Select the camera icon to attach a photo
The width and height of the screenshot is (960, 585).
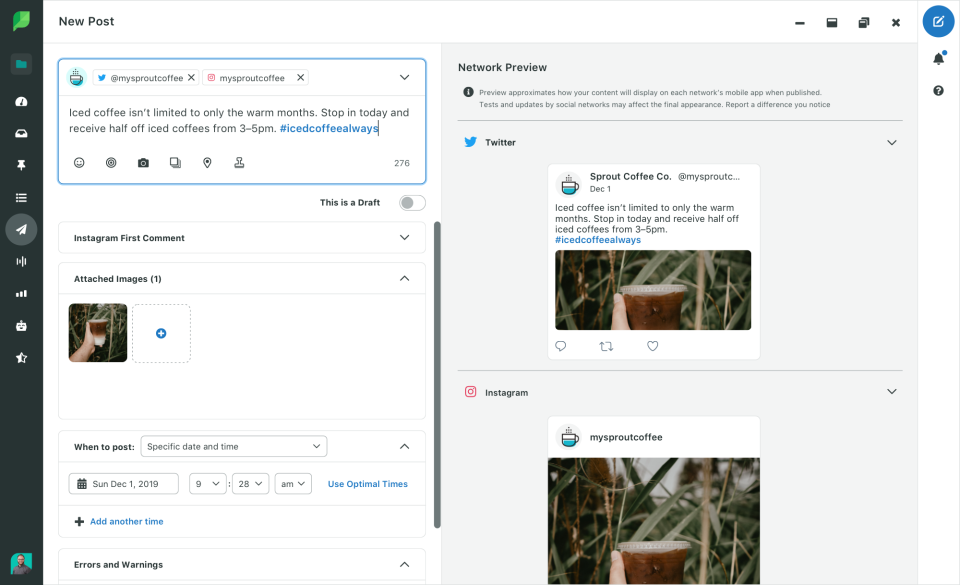tap(143, 162)
